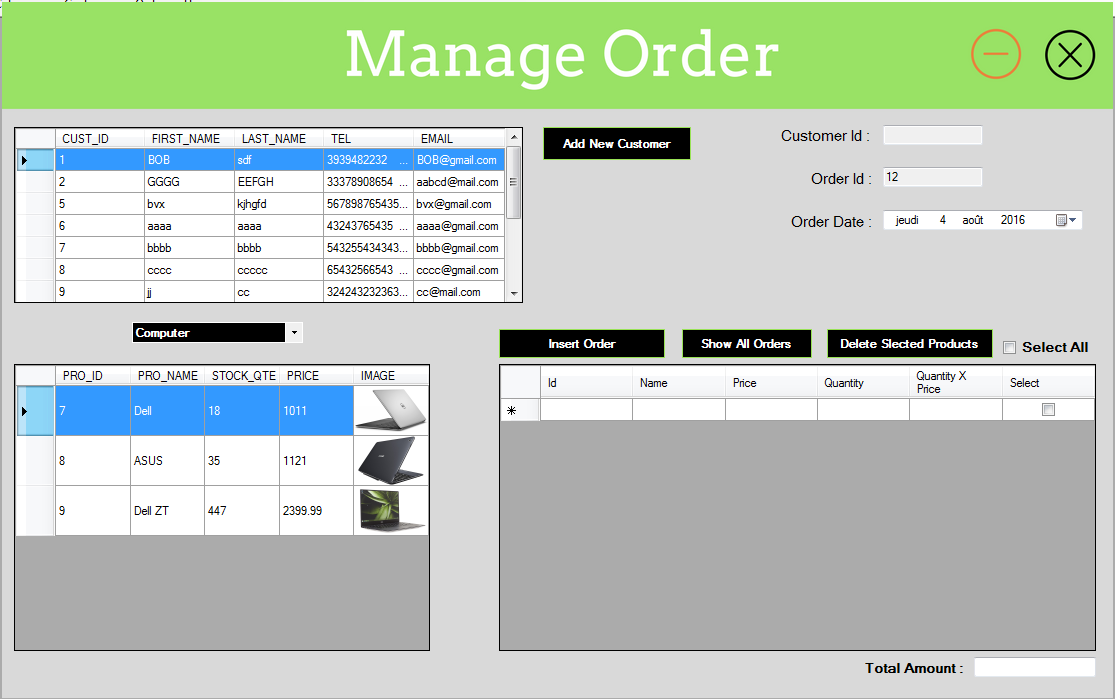Screen dimensions: 1115x699
Task: Click the Delete Slected Products button
Action: (x=909, y=343)
